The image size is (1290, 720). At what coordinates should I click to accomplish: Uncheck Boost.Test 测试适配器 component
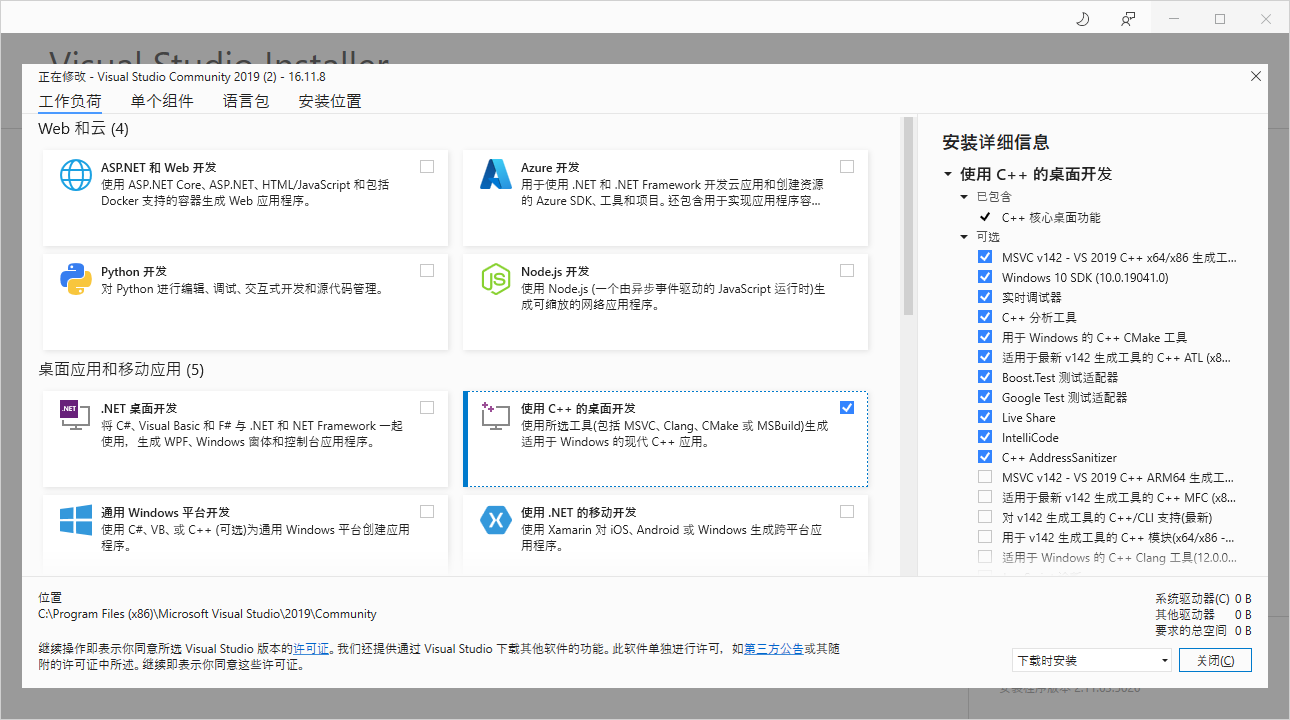click(985, 377)
